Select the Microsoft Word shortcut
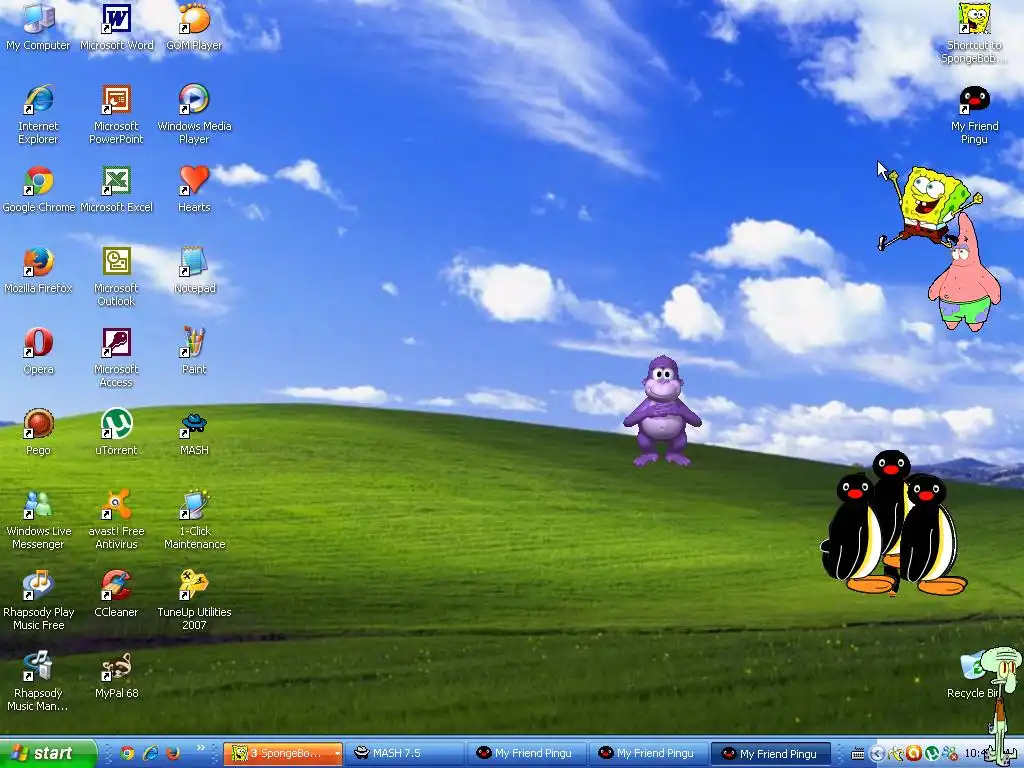The width and height of the screenshot is (1024, 768). pos(116,27)
